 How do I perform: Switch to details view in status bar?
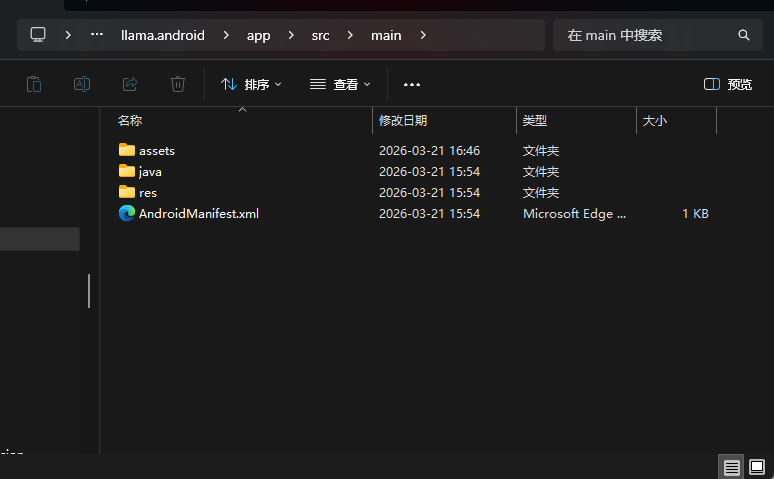click(731, 467)
